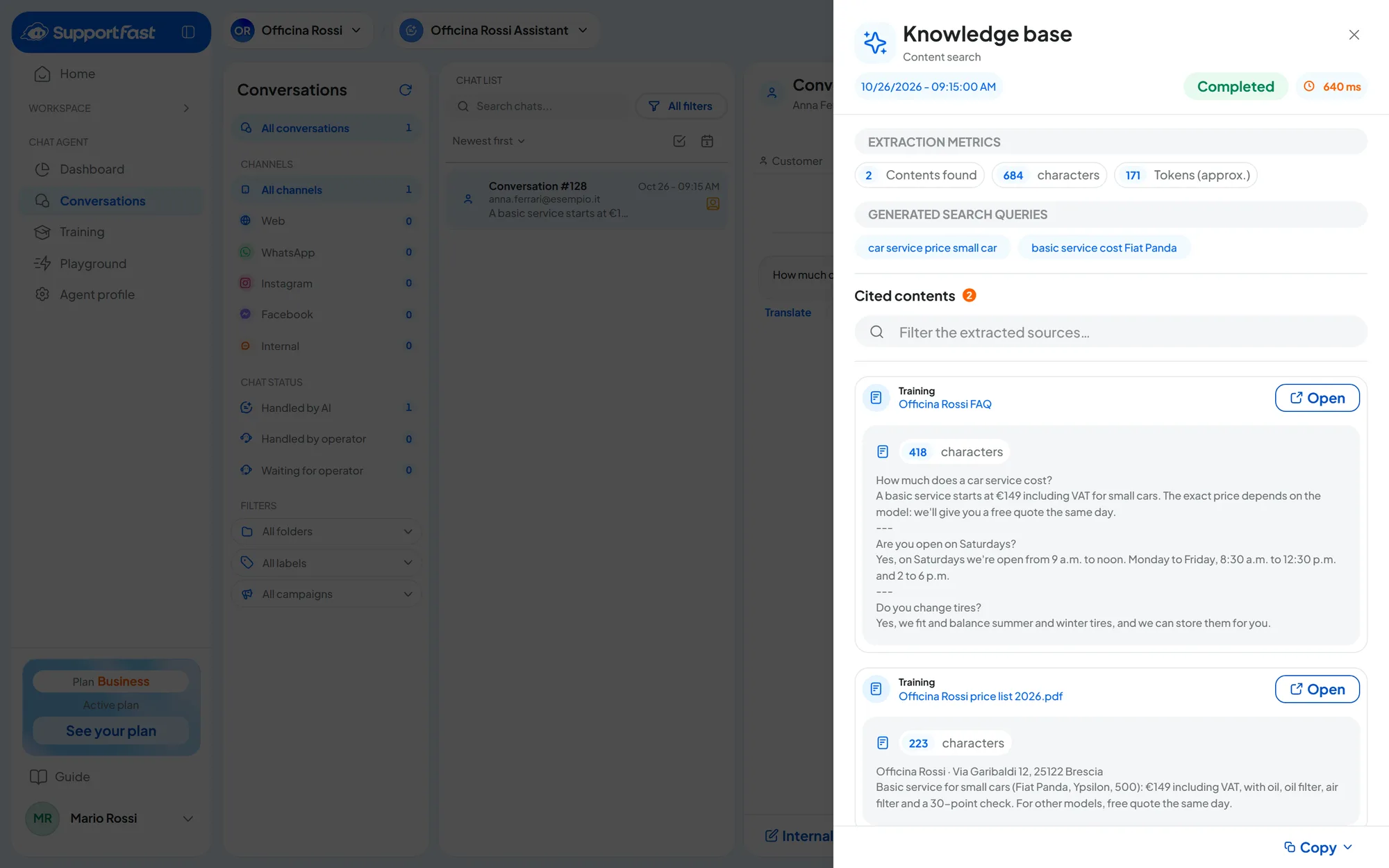
Task: Expand the All folders filter
Action: pyautogui.click(x=326, y=532)
